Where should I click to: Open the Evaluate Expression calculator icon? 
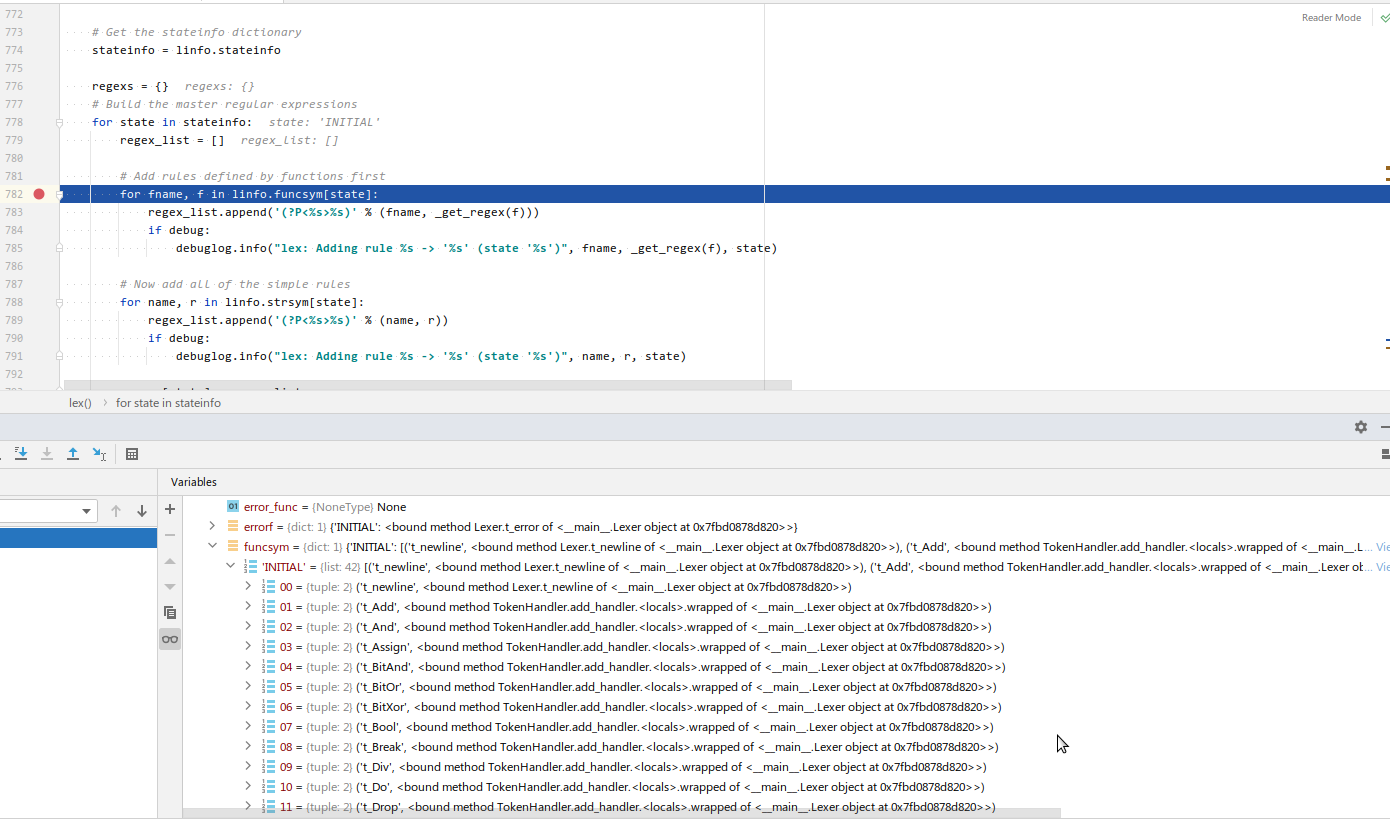(x=132, y=453)
